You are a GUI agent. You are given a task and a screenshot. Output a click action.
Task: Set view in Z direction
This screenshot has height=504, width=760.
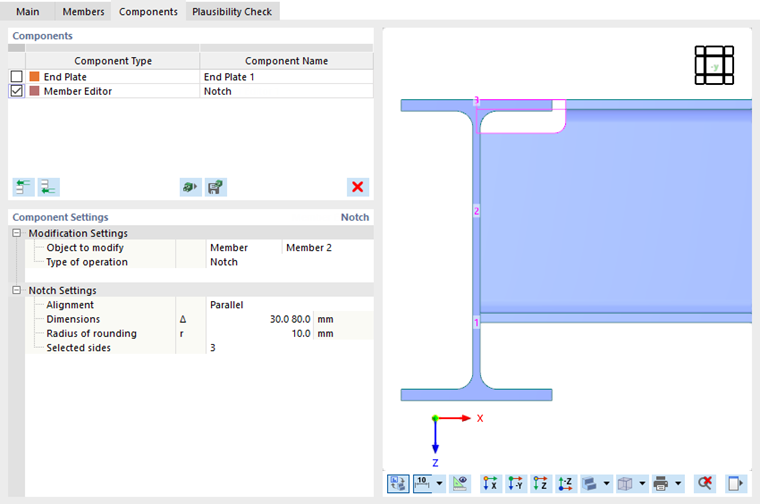(x=540, y=484)
